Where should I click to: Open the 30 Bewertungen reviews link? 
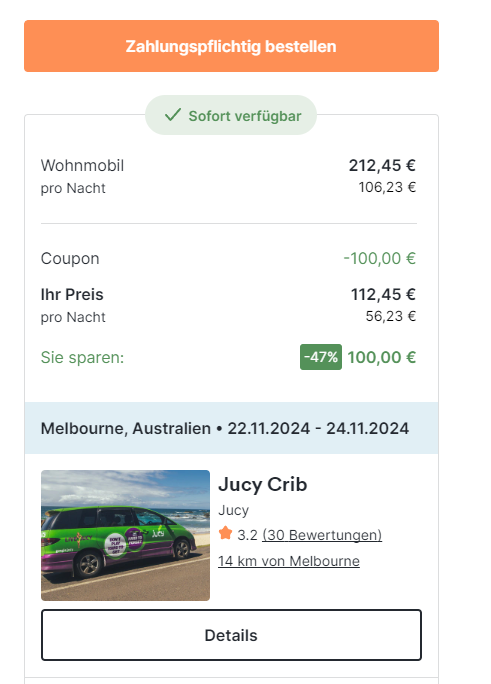pyautogui.click(x=322, y=535)
